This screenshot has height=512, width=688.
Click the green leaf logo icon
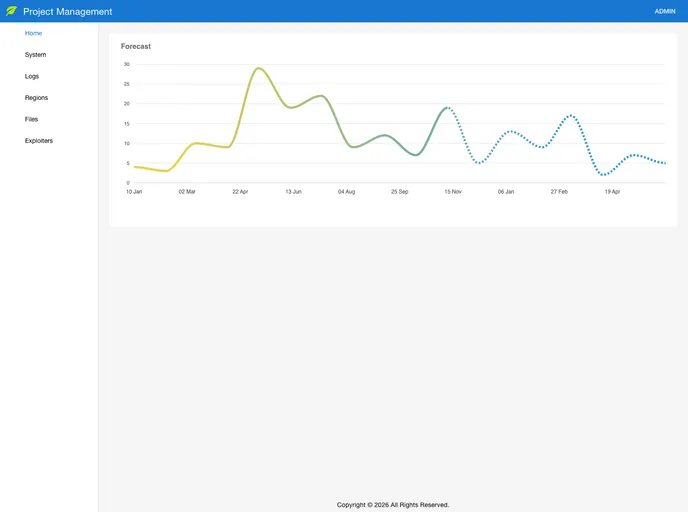pos(11,11)
